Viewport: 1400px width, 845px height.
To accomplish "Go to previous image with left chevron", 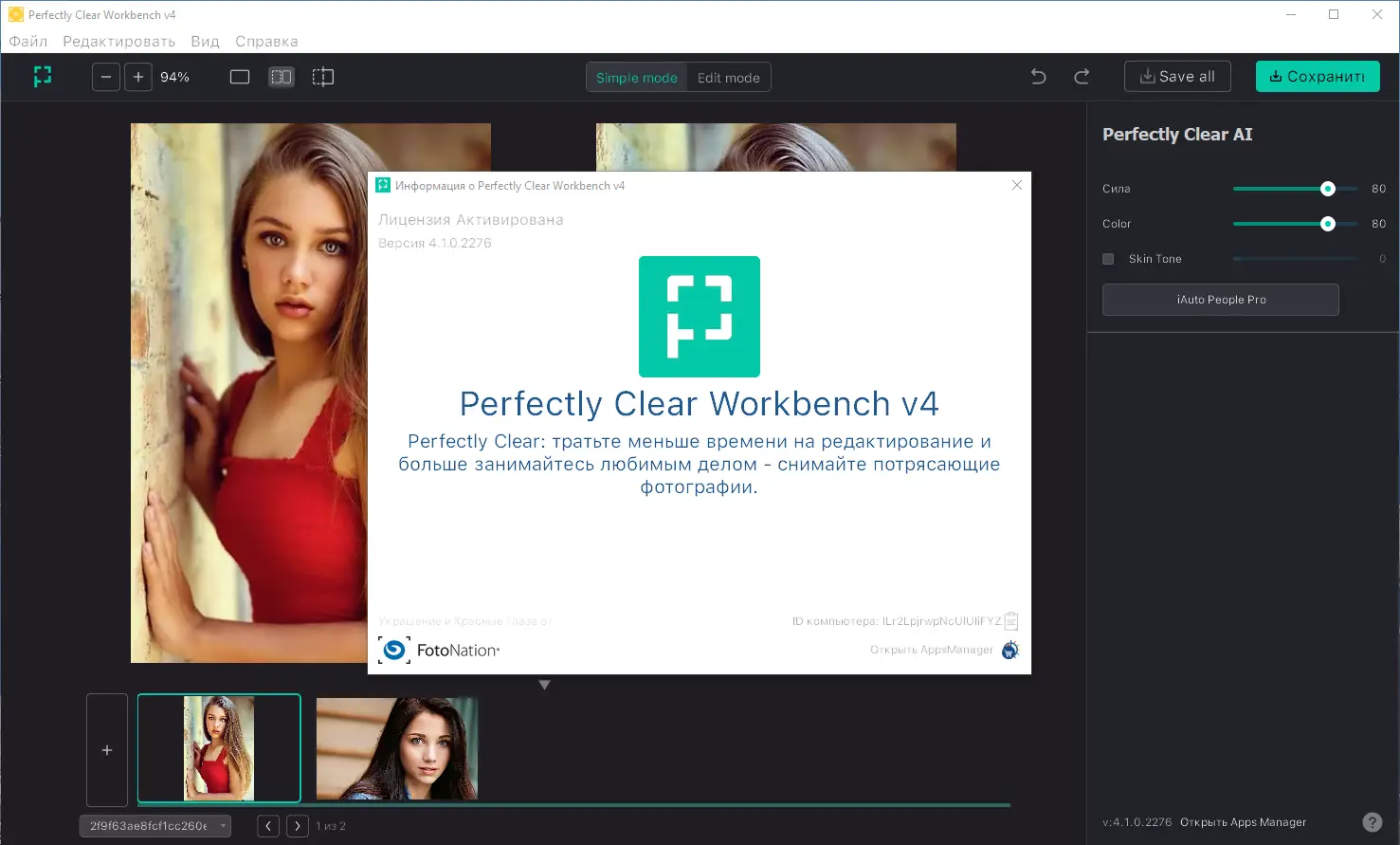I will click(x=268, y=825).
